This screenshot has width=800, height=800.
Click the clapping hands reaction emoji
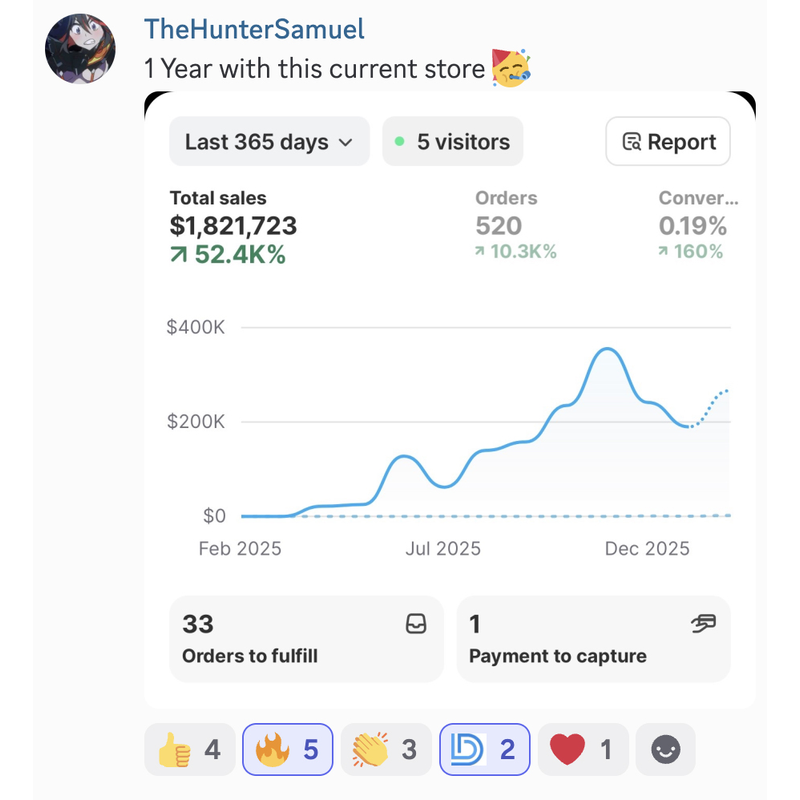tap(369, 749)
